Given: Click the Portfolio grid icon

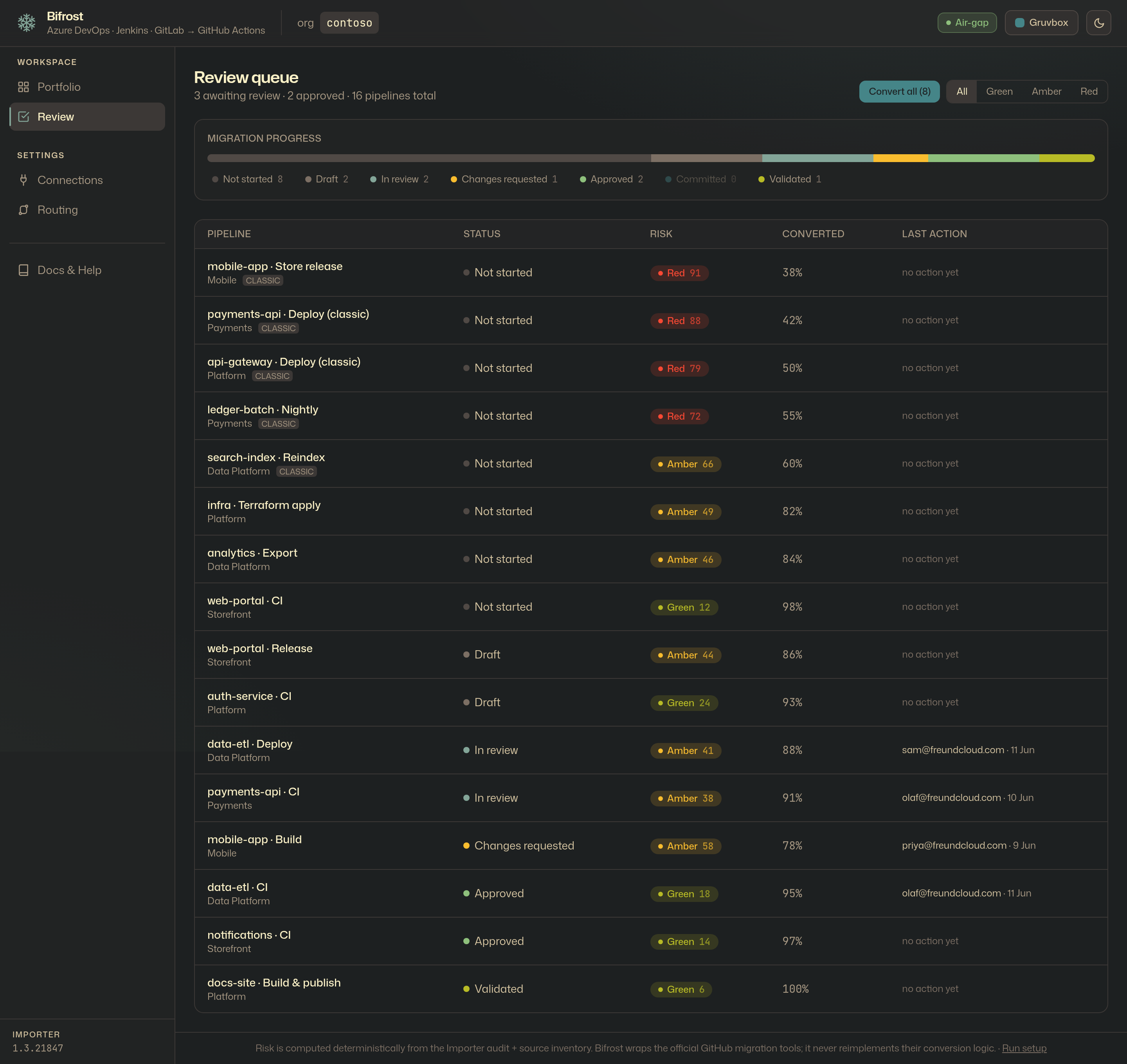Looking at the screenshot, I should [x=23, y=87].
